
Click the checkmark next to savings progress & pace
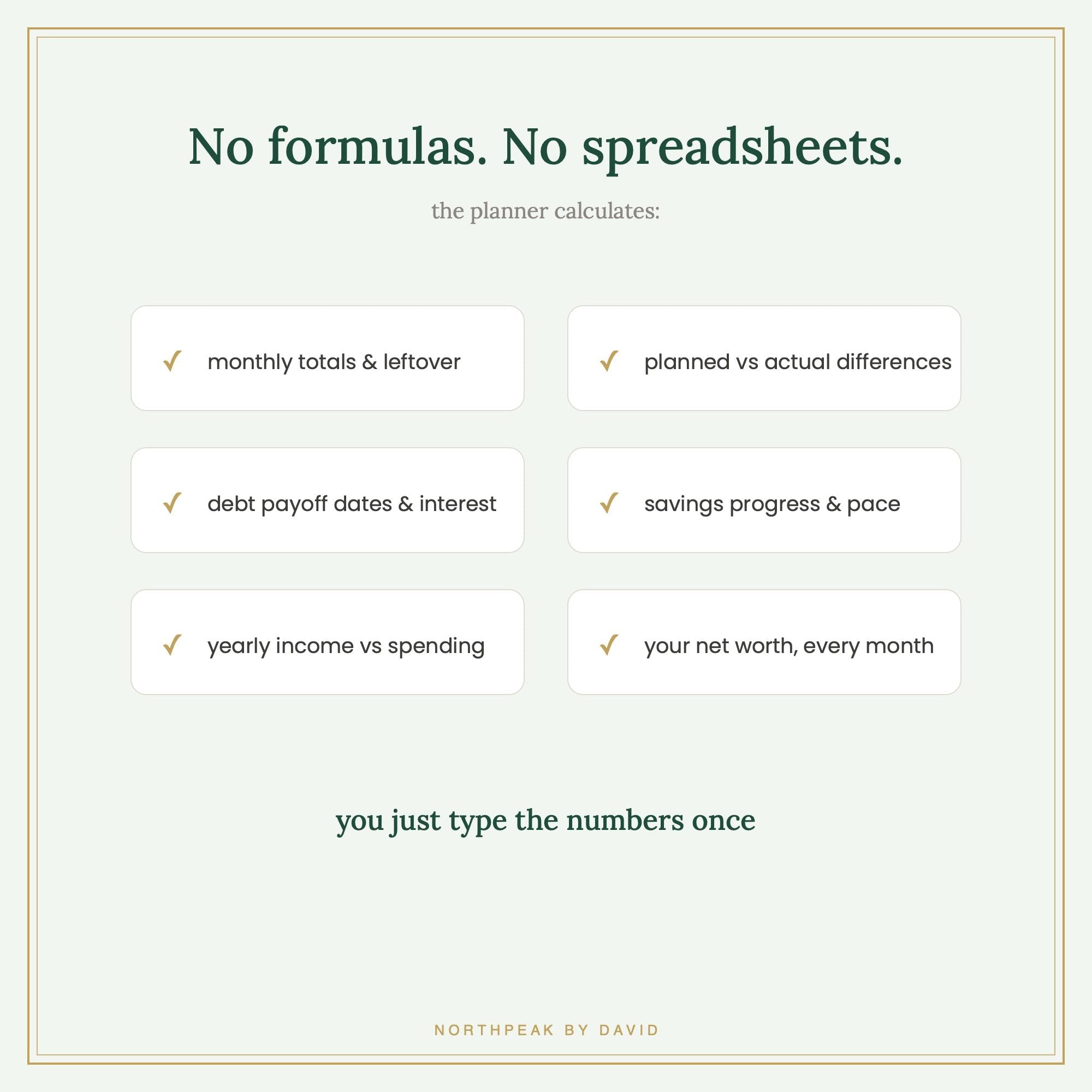(609, 503)
